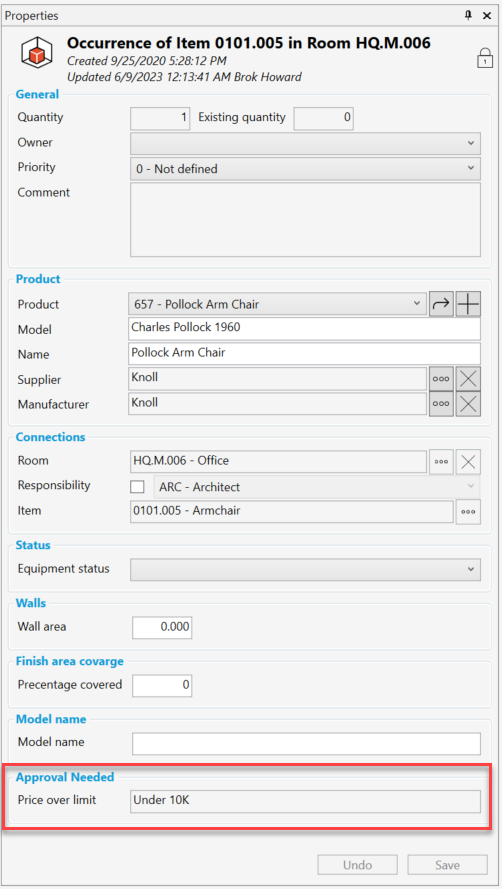Browse for Room with the ellipsis button
The image size is (502, 889).
[441, 462]
